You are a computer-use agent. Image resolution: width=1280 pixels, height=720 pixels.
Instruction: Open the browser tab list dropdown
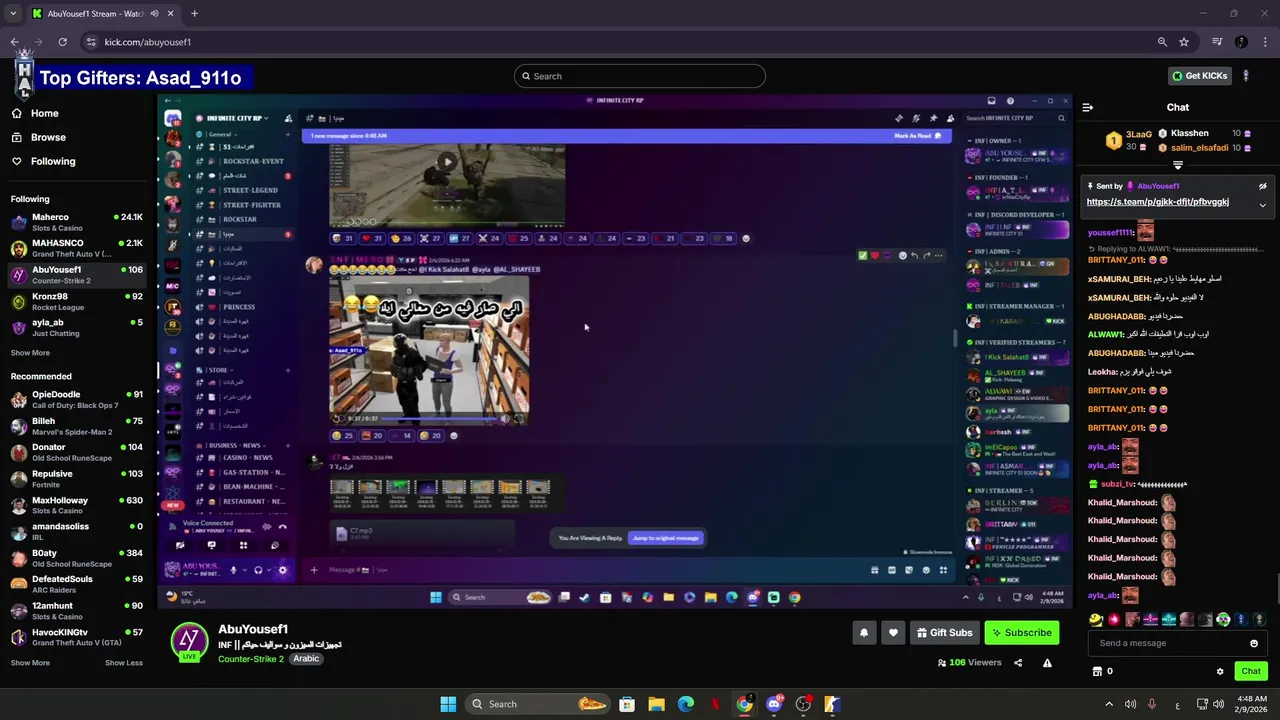(13, 13)
